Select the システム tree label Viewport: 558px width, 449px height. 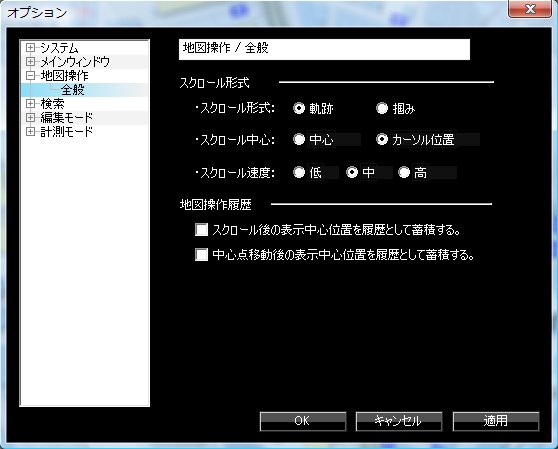coord(59,48)
